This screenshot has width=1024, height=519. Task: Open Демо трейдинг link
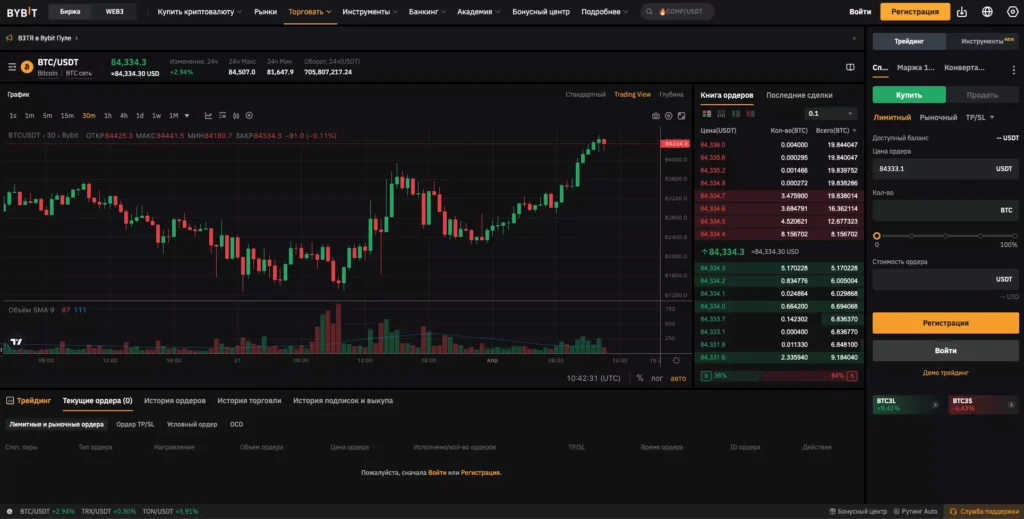(945, 373)
